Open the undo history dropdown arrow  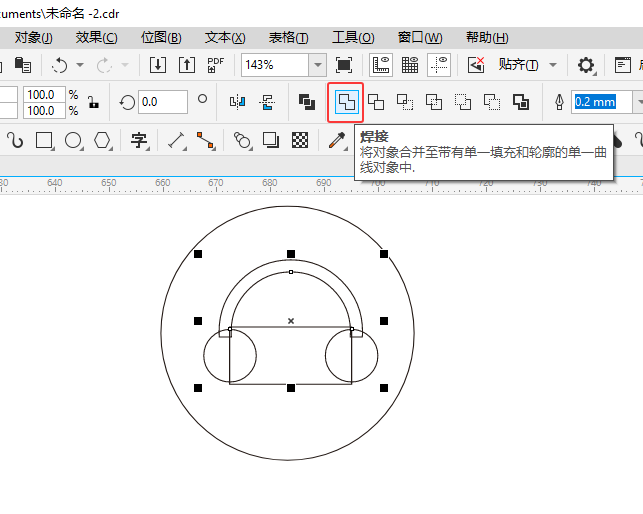tap(80, 65)
